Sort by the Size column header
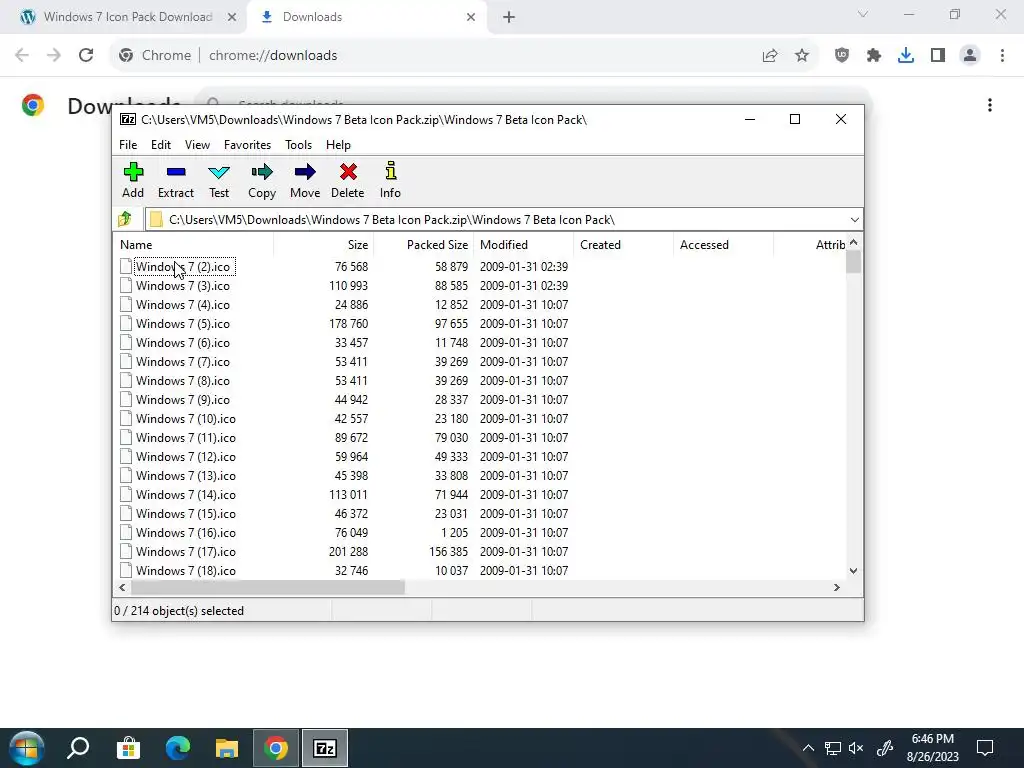The height and width of the screenshot is (768, 1024). [324, 245]
